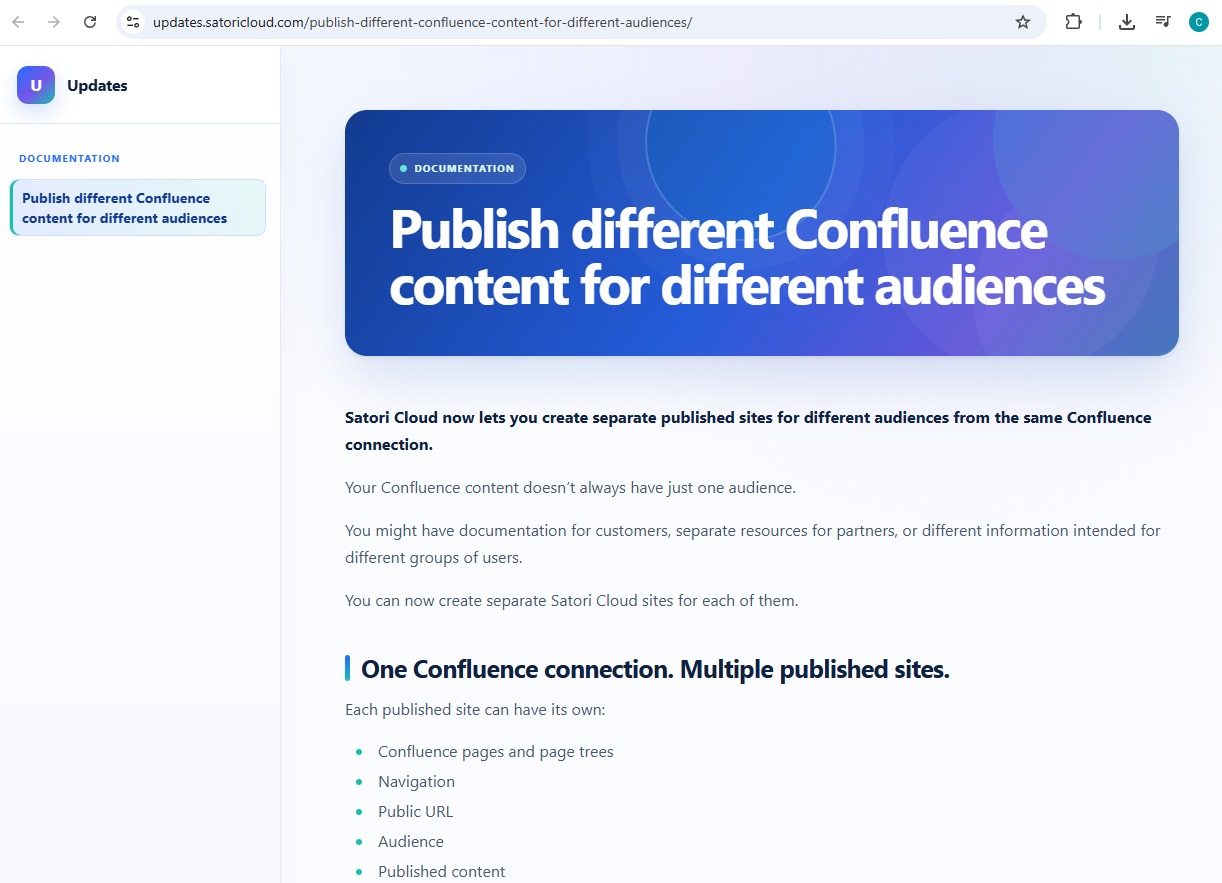
Task: Click 'Your Confluence content doesn't always have' paragraph
Action: 570,488
